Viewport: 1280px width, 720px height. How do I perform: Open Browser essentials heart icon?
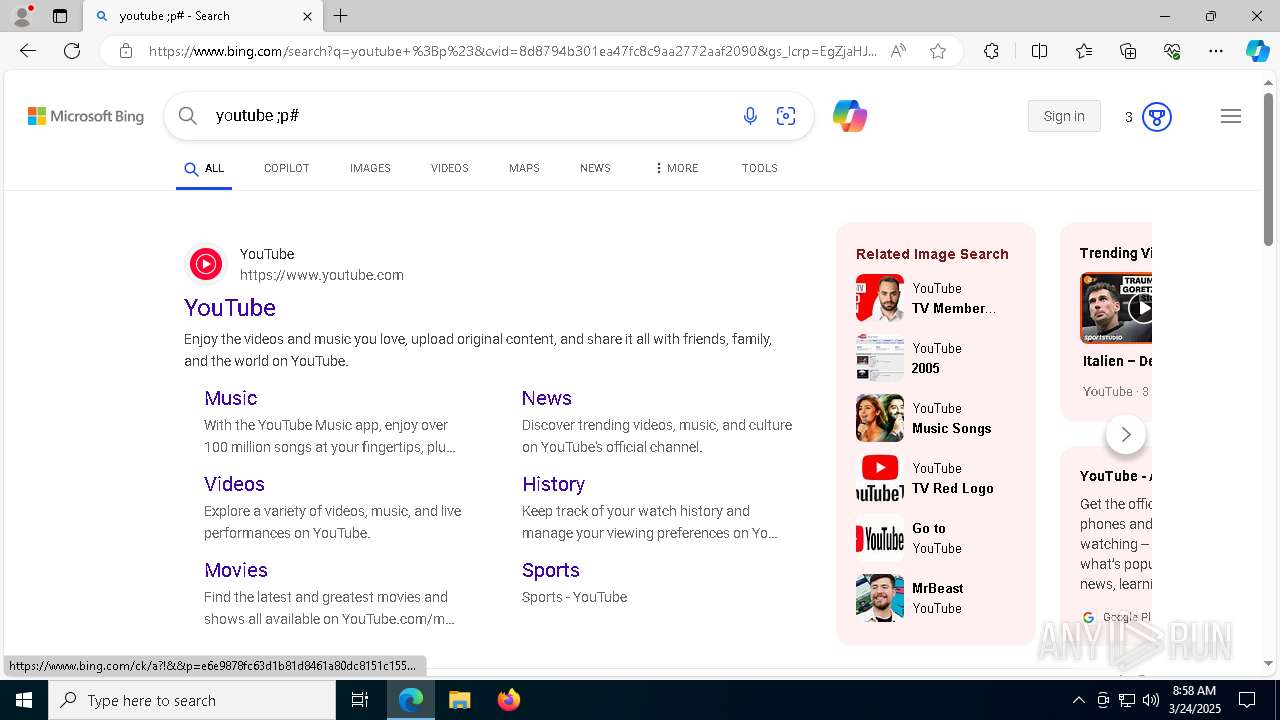[x=1172, y=51]
